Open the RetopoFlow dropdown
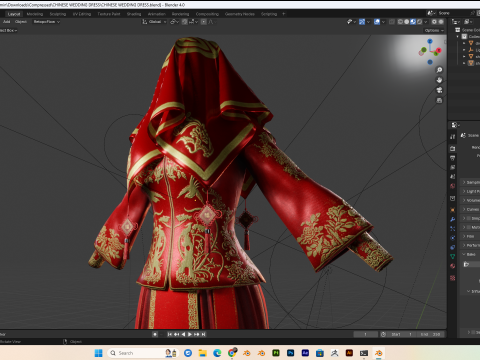480x360 pixels. pyautogui.click(x=46, y=22)
